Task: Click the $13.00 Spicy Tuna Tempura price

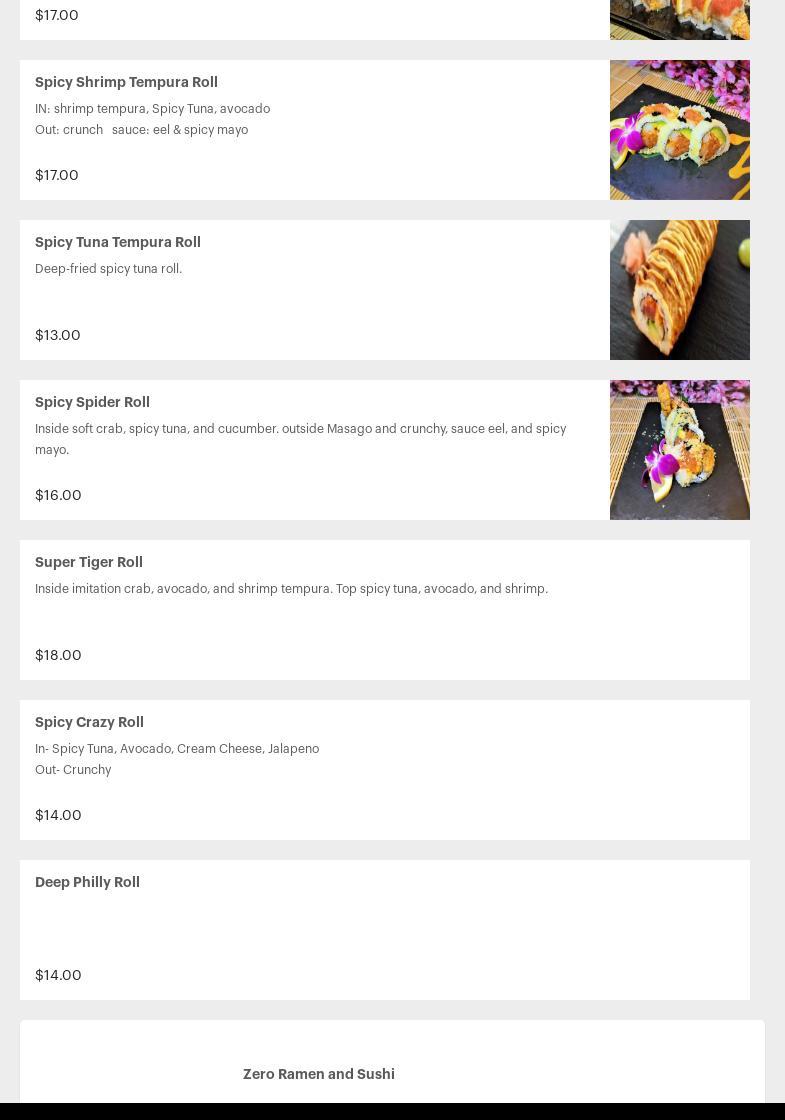Action: click(58, 335)
